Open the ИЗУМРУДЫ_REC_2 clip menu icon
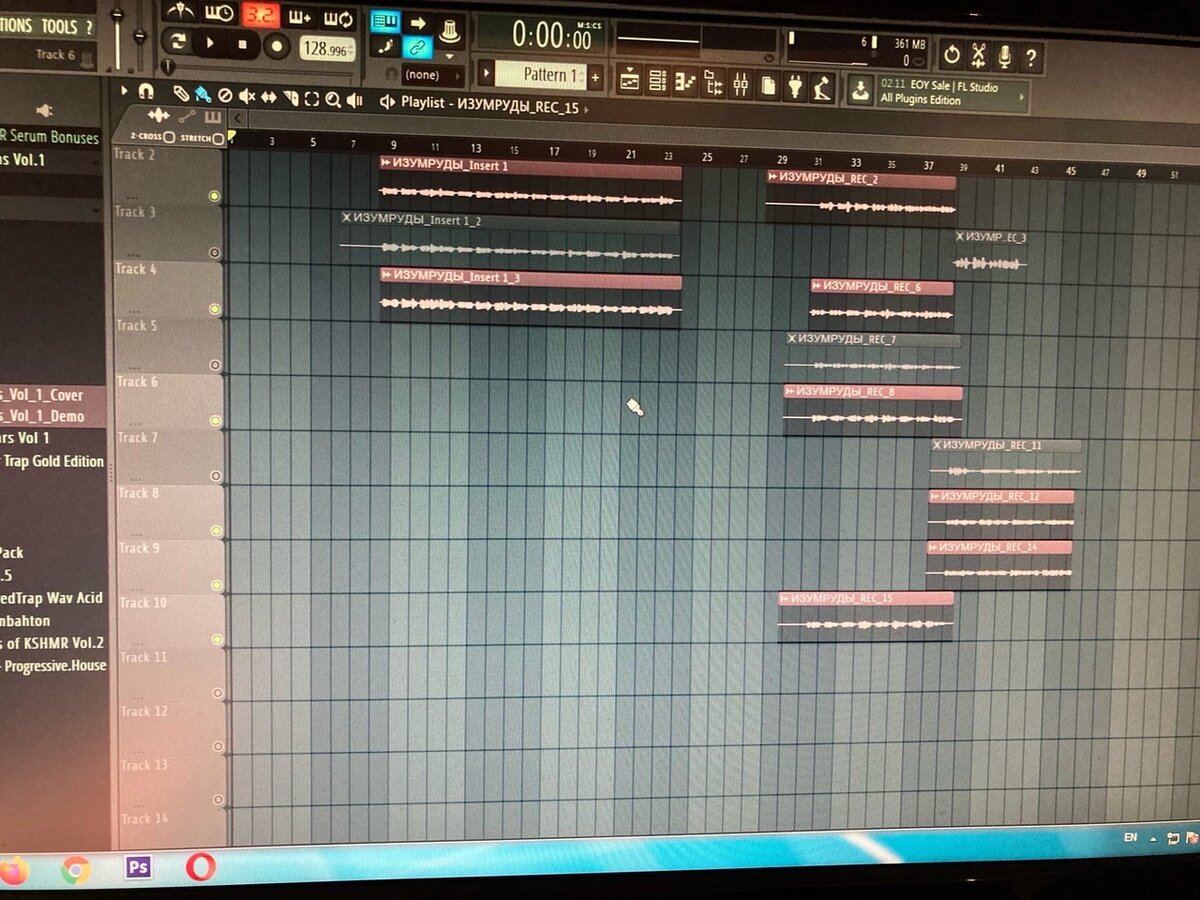This screenshot has width=1200, height=900. (x=773, y=177)
